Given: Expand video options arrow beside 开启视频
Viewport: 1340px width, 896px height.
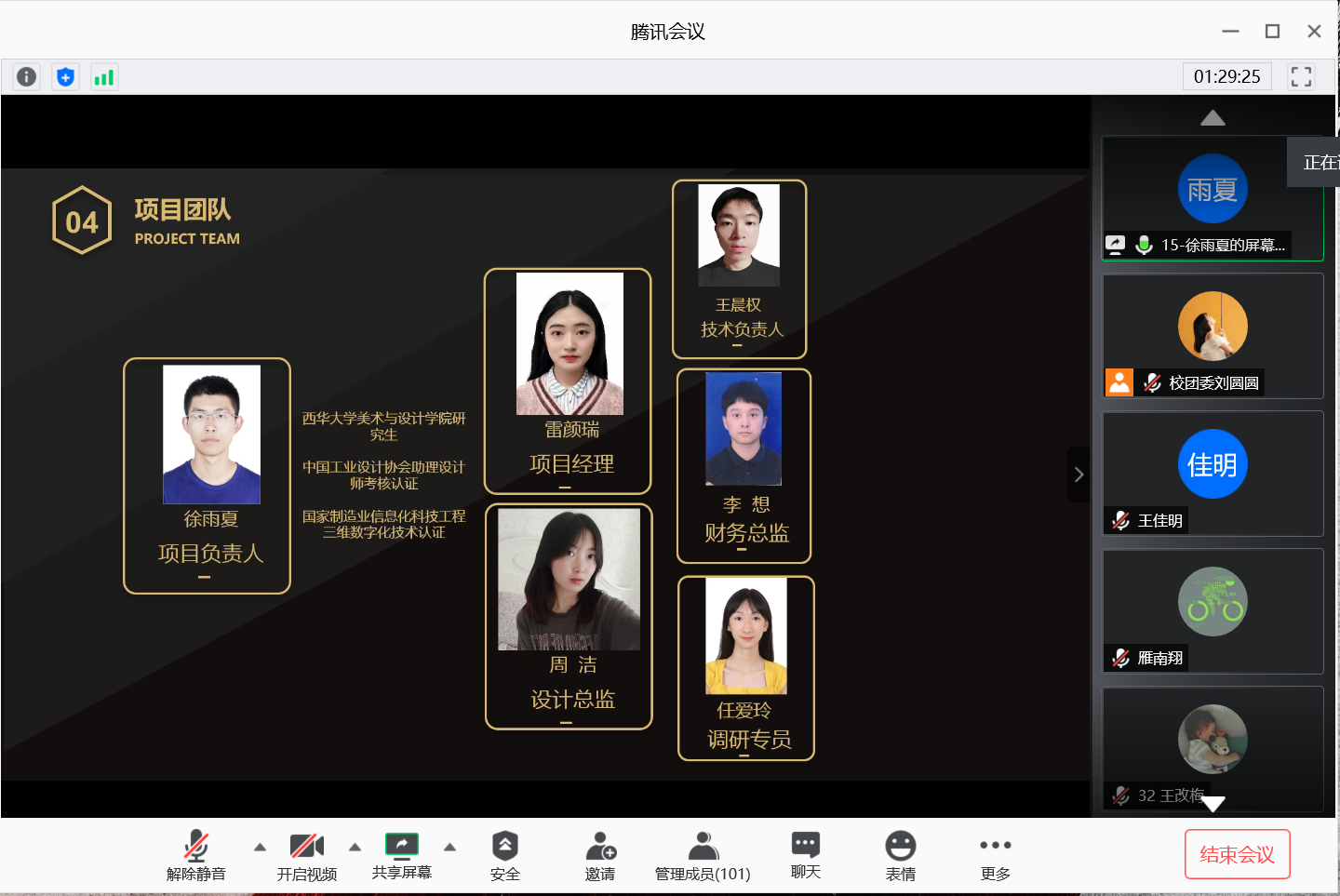Looking at the screenshot, I should click(355, 847).
